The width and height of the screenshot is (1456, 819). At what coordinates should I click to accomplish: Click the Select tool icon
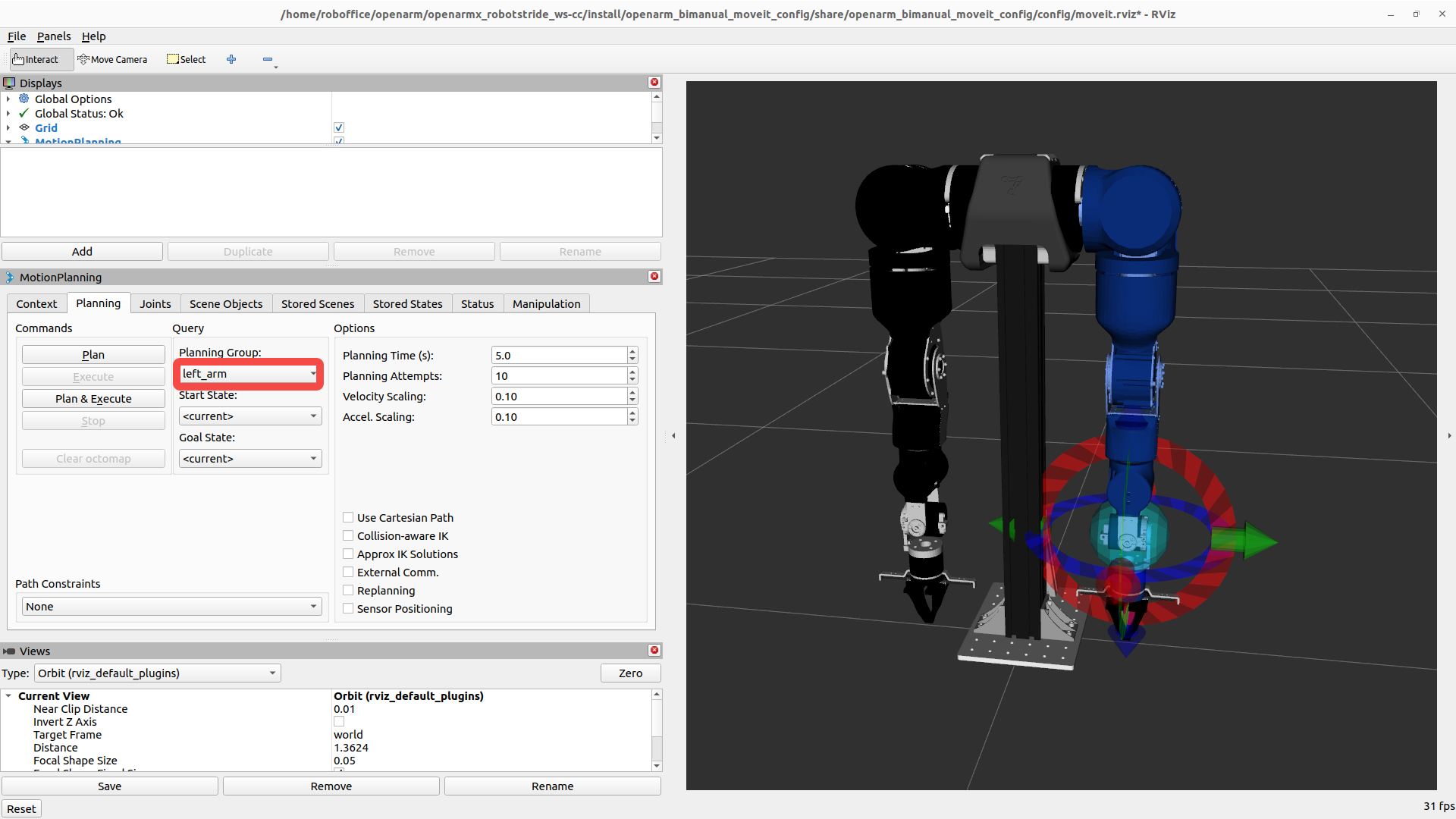click(x=174, y=59)
